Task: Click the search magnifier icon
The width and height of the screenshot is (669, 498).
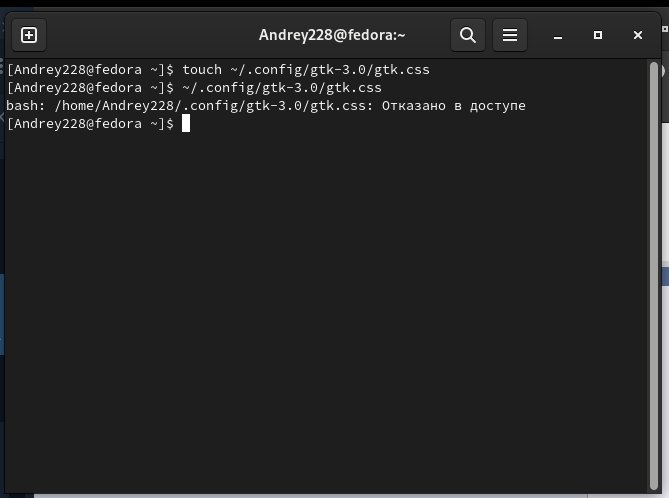Action: pyautogui.click(x=468, y=35)
